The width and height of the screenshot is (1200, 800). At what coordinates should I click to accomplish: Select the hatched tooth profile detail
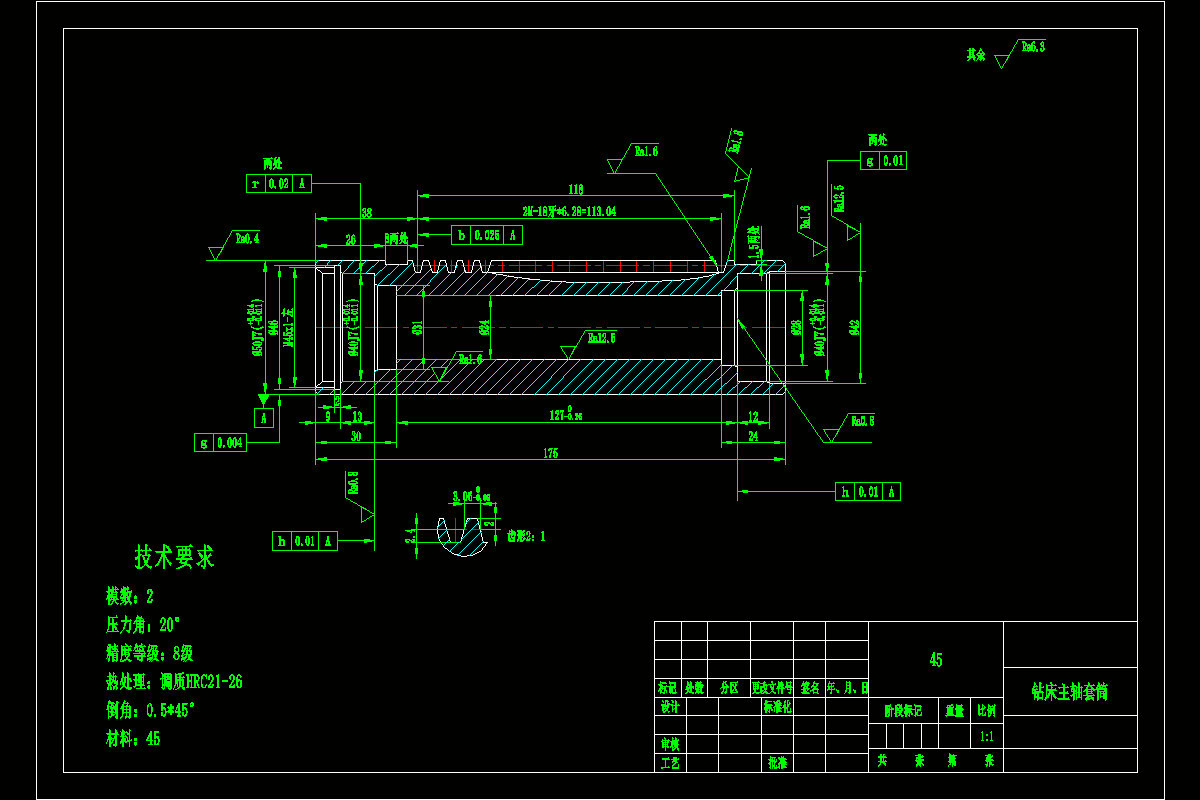pyautogui.click(x=461, y=537)
